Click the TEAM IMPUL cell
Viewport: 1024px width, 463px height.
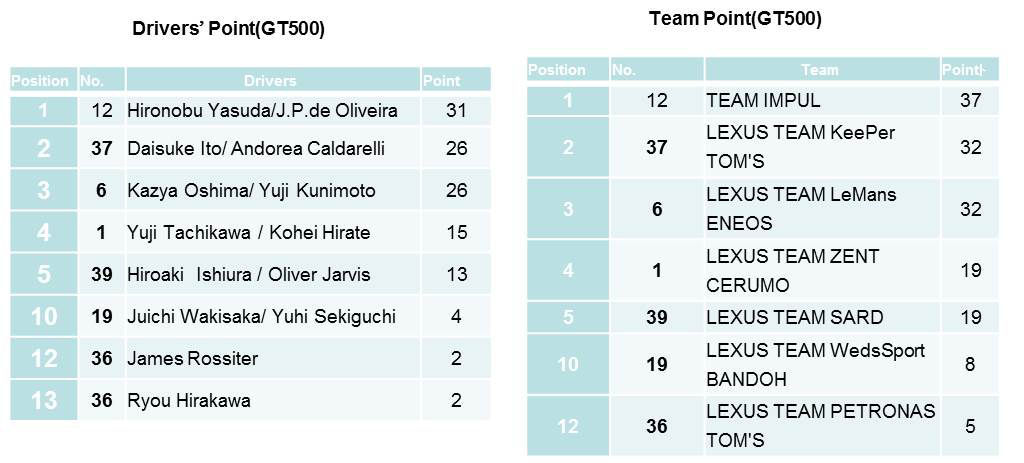[763, 100]
